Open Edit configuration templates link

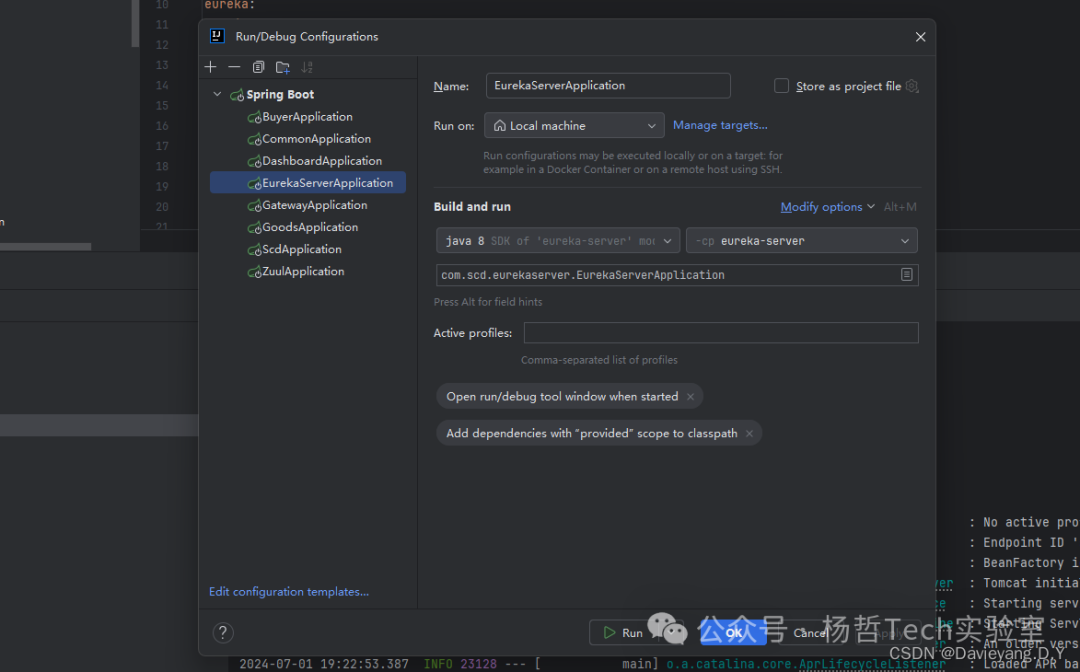[288, 592]
